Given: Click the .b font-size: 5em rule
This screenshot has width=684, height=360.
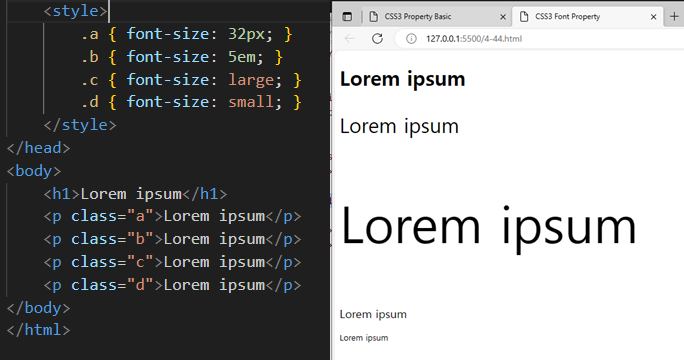Looking at the screenshot, I should click(182, 57).
